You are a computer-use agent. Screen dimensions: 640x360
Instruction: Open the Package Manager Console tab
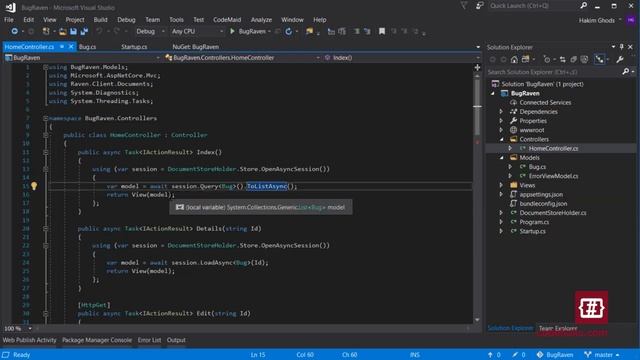pyautogui.click(x=97, y=340)
